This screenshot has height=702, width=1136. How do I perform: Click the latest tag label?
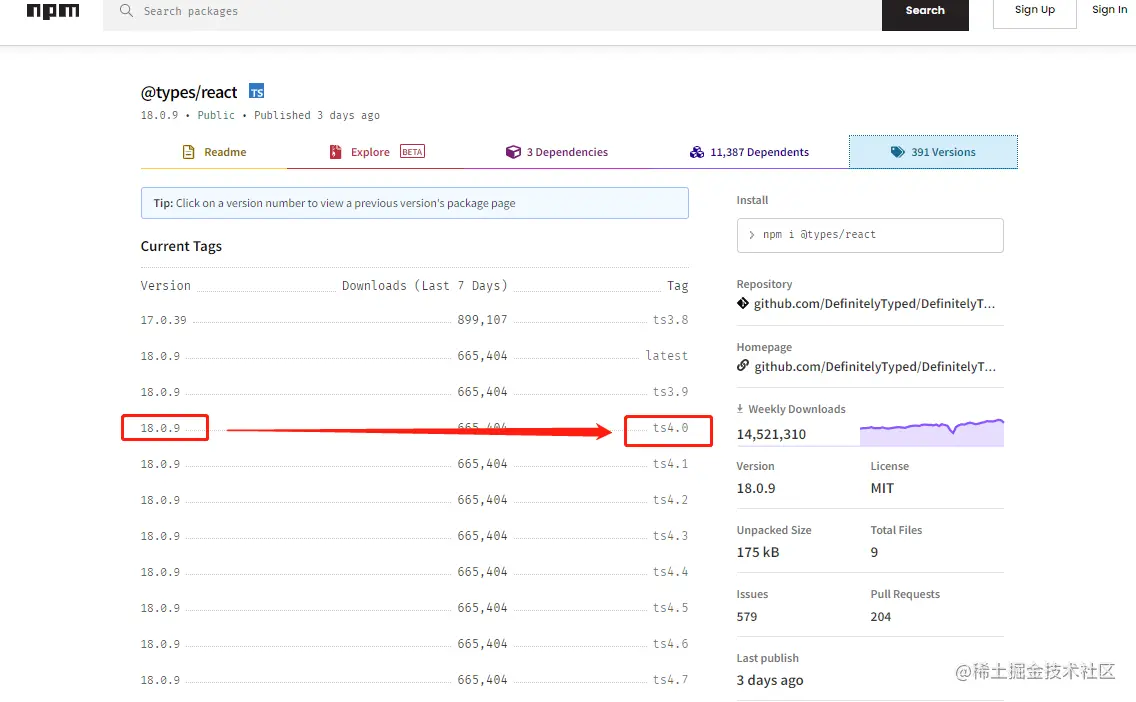click(667, 356)
